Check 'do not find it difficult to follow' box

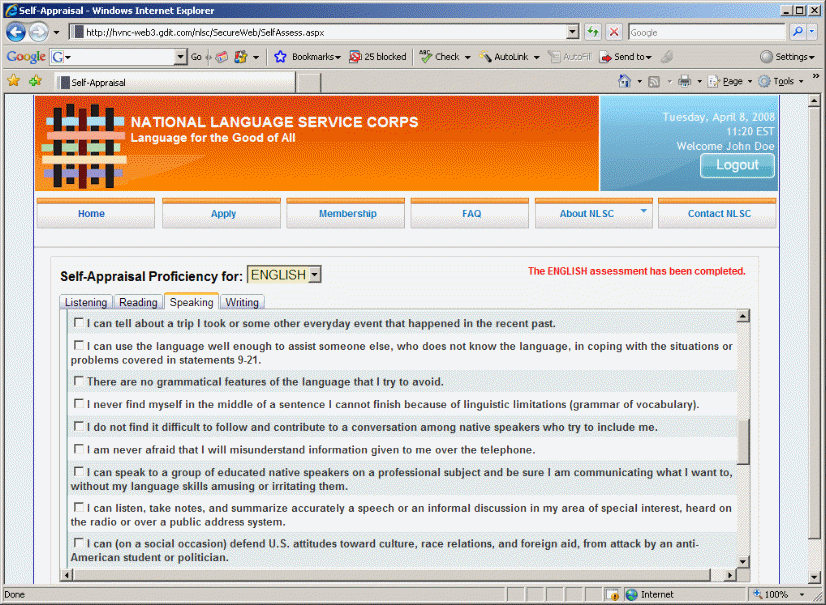pos(78,426)
